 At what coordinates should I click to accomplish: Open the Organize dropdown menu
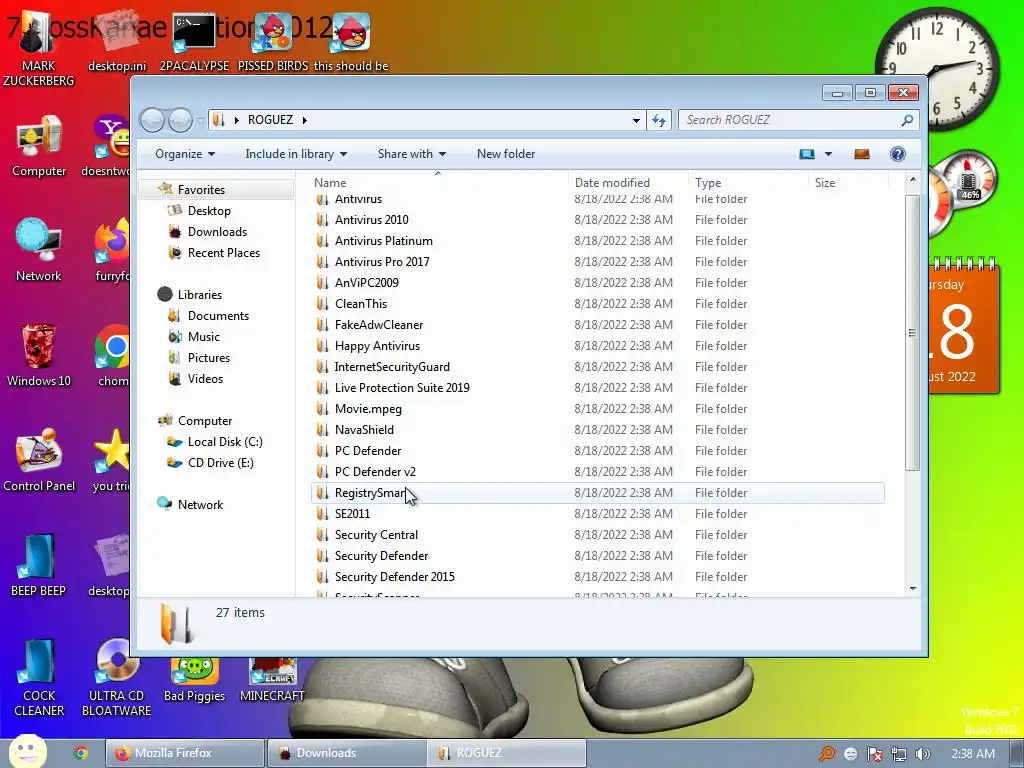185,154
